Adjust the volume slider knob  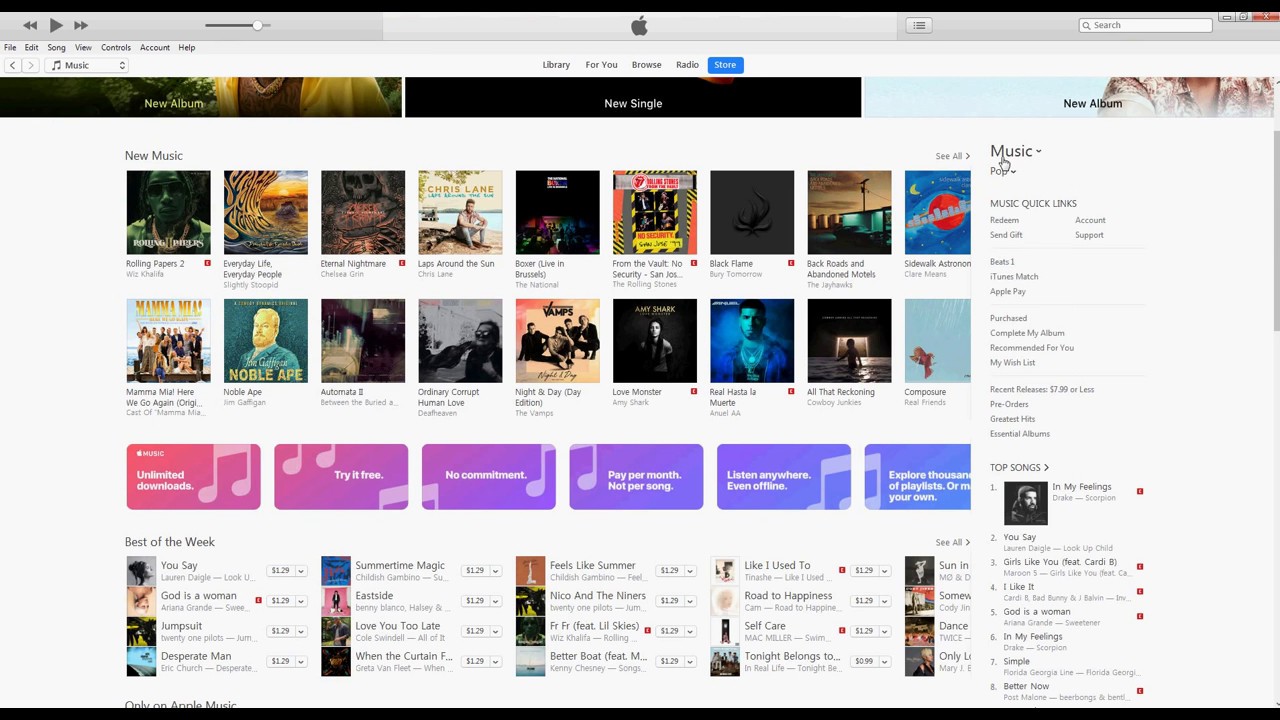(257, 25)
